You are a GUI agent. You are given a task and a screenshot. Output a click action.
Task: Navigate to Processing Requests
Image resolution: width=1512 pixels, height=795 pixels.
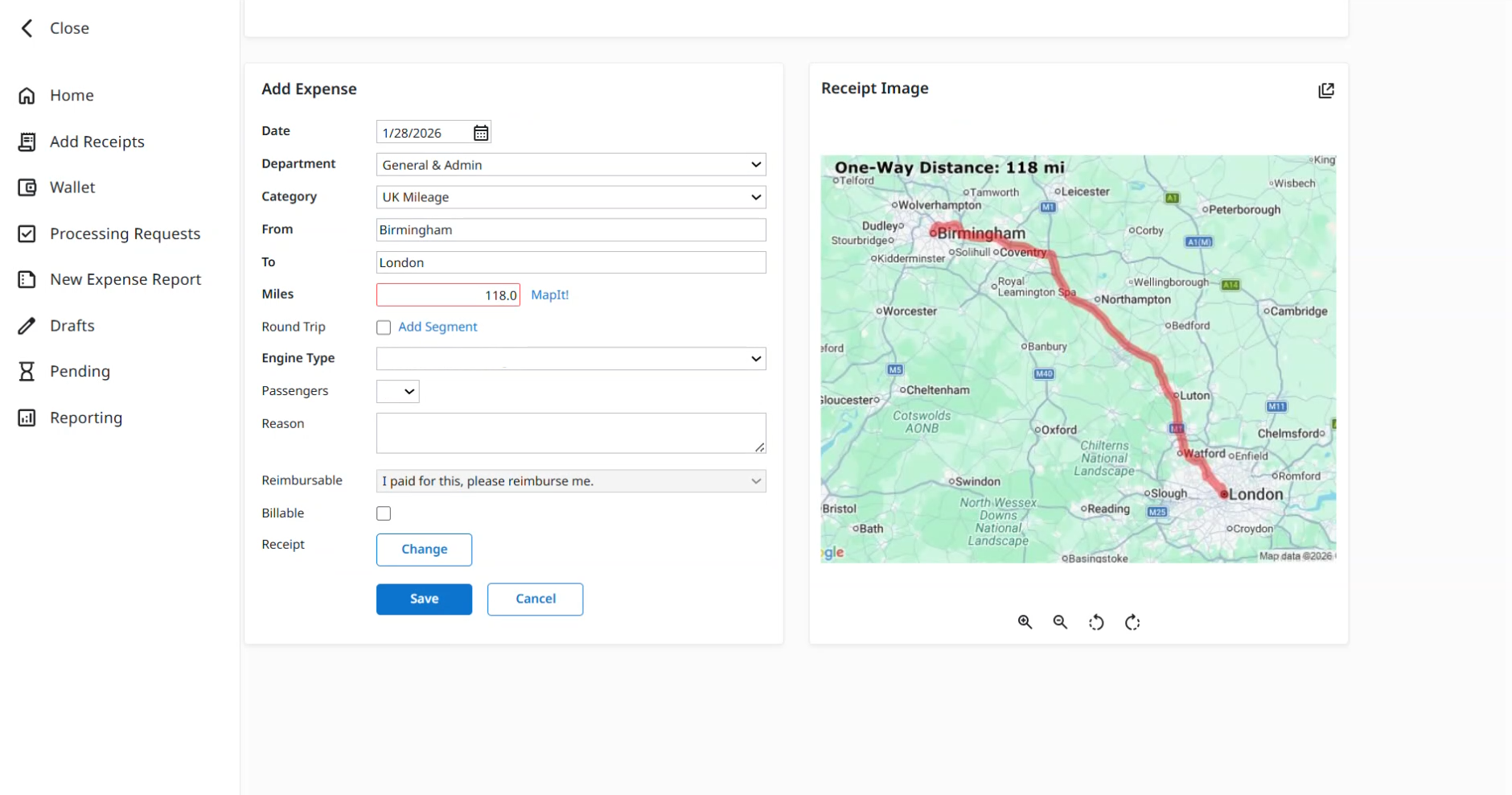[x=125, y=233]
